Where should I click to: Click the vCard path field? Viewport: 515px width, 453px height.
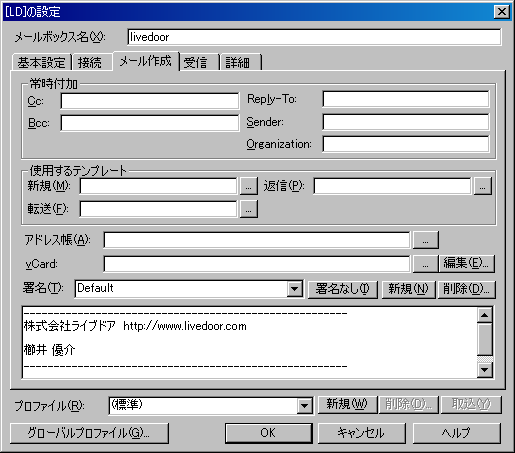(x=257, y=264)
